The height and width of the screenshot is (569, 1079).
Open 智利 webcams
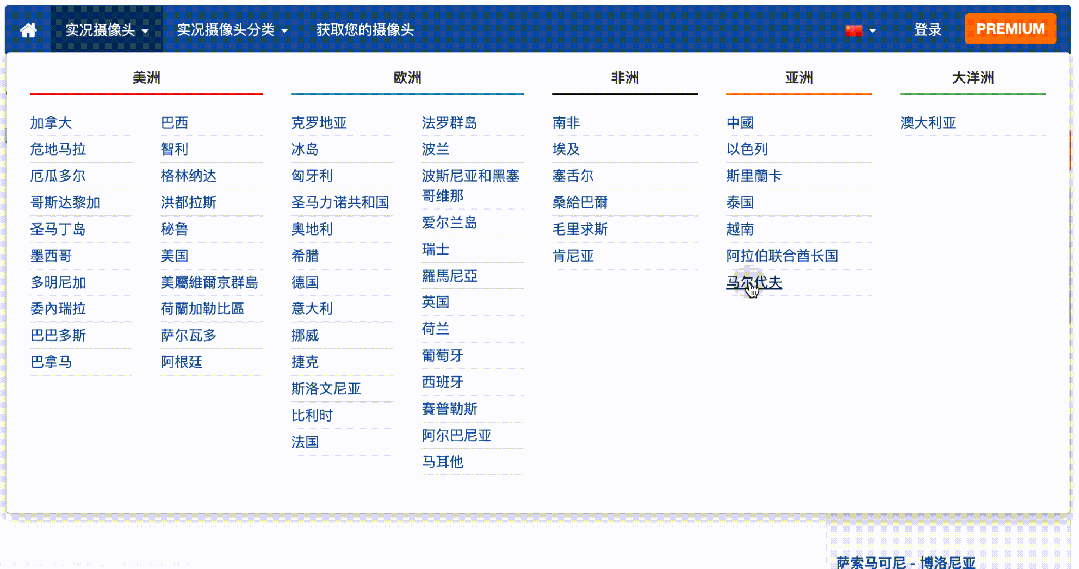[x=174, y=149]
